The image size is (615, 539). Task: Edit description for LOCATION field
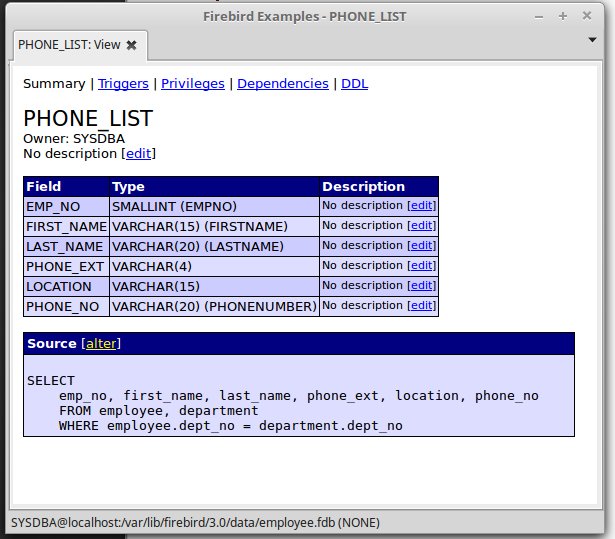(x=421, y=286)
